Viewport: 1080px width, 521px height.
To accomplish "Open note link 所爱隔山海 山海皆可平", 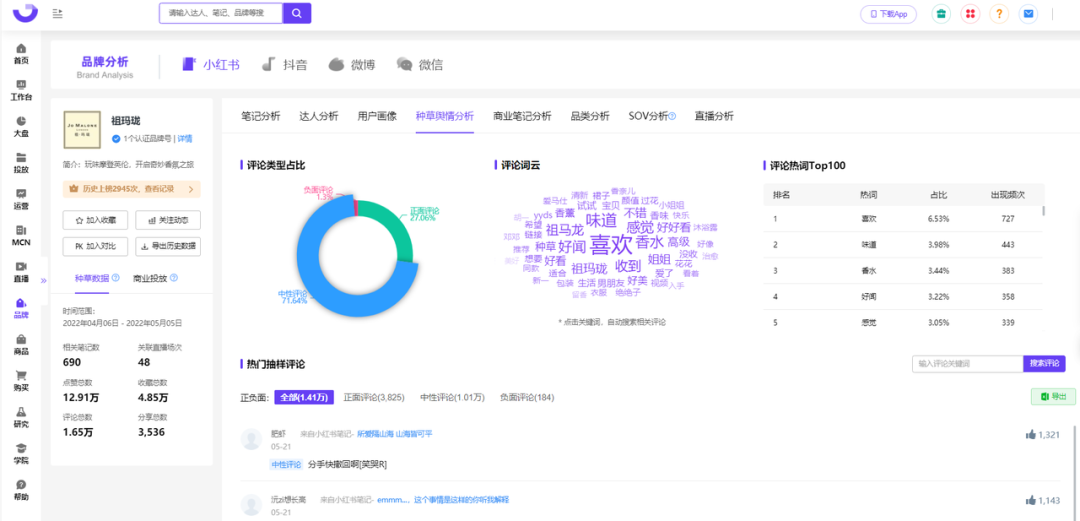I will click(x=394, y=434).
